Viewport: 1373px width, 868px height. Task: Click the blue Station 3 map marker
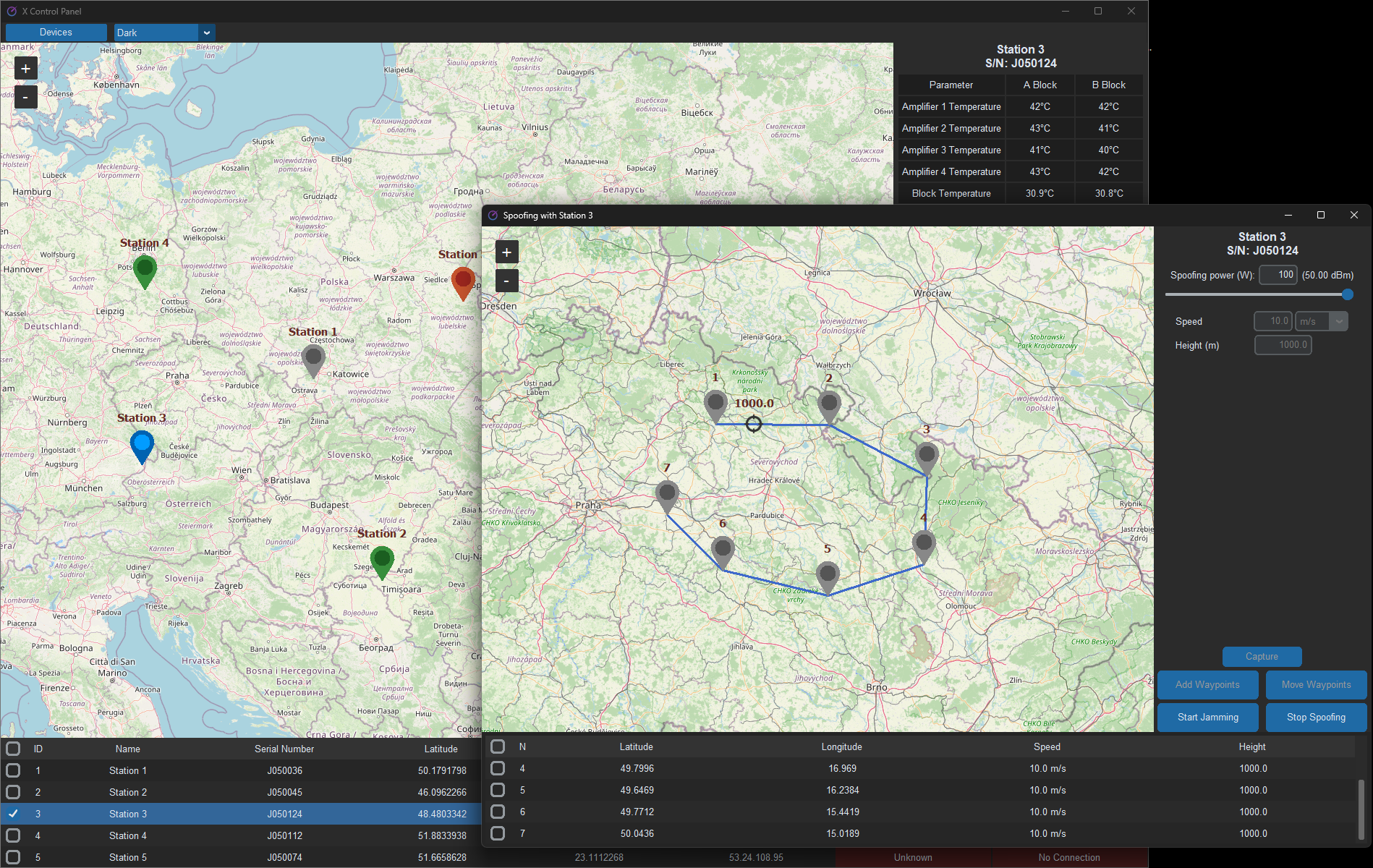coord(143,446)
